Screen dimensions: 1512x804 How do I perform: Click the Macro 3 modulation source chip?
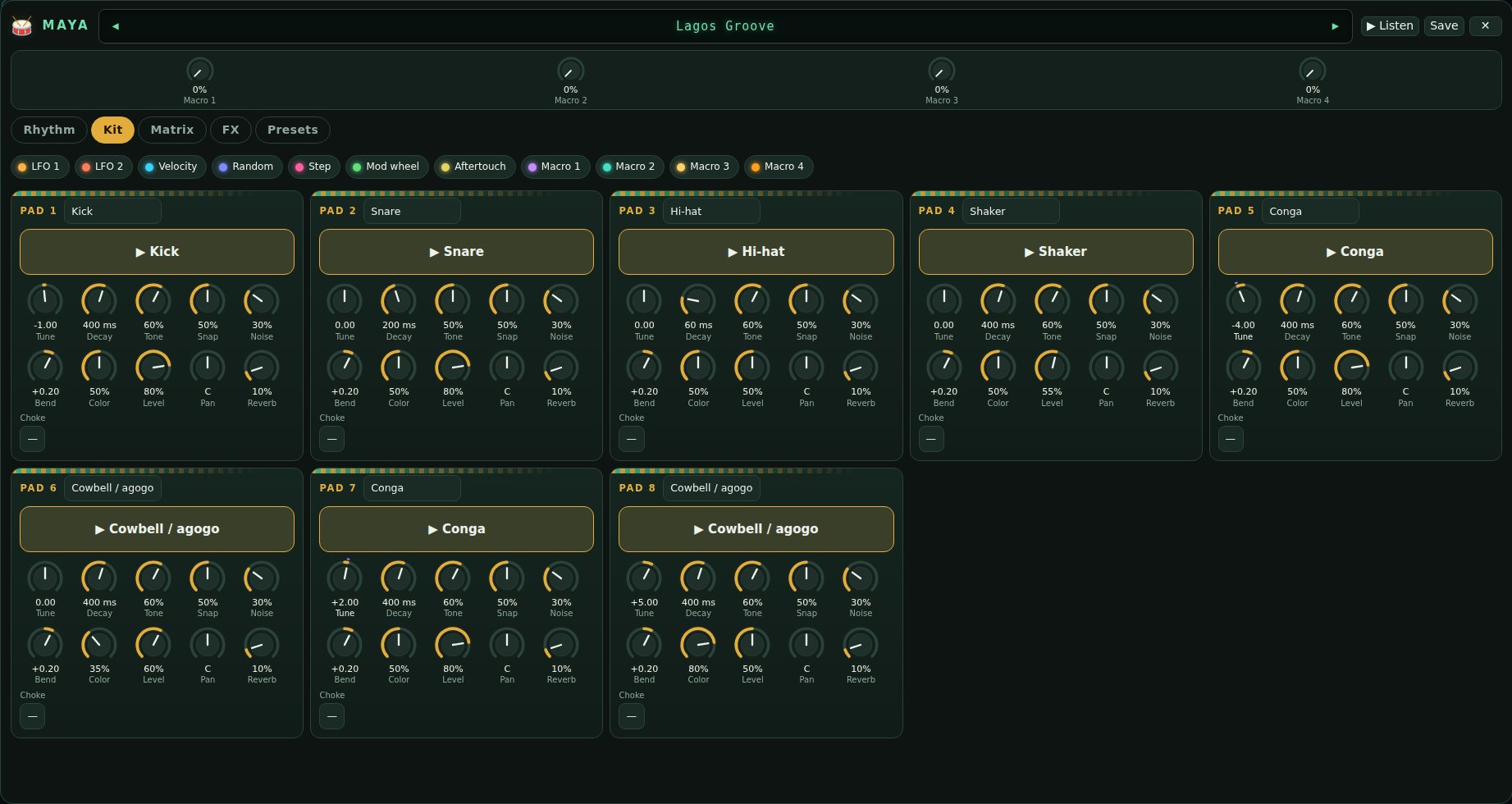tap(704, 167)
